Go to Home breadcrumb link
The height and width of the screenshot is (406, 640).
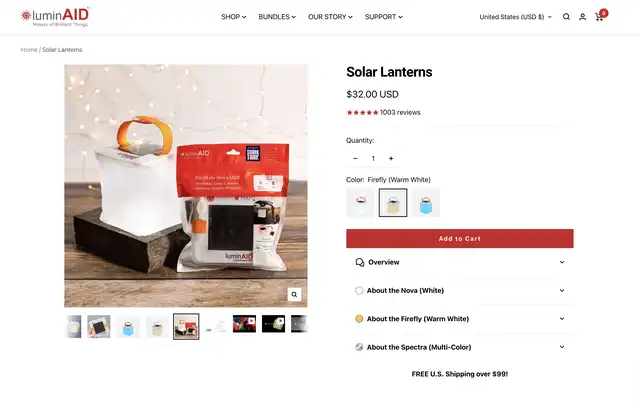click(29, 50)
